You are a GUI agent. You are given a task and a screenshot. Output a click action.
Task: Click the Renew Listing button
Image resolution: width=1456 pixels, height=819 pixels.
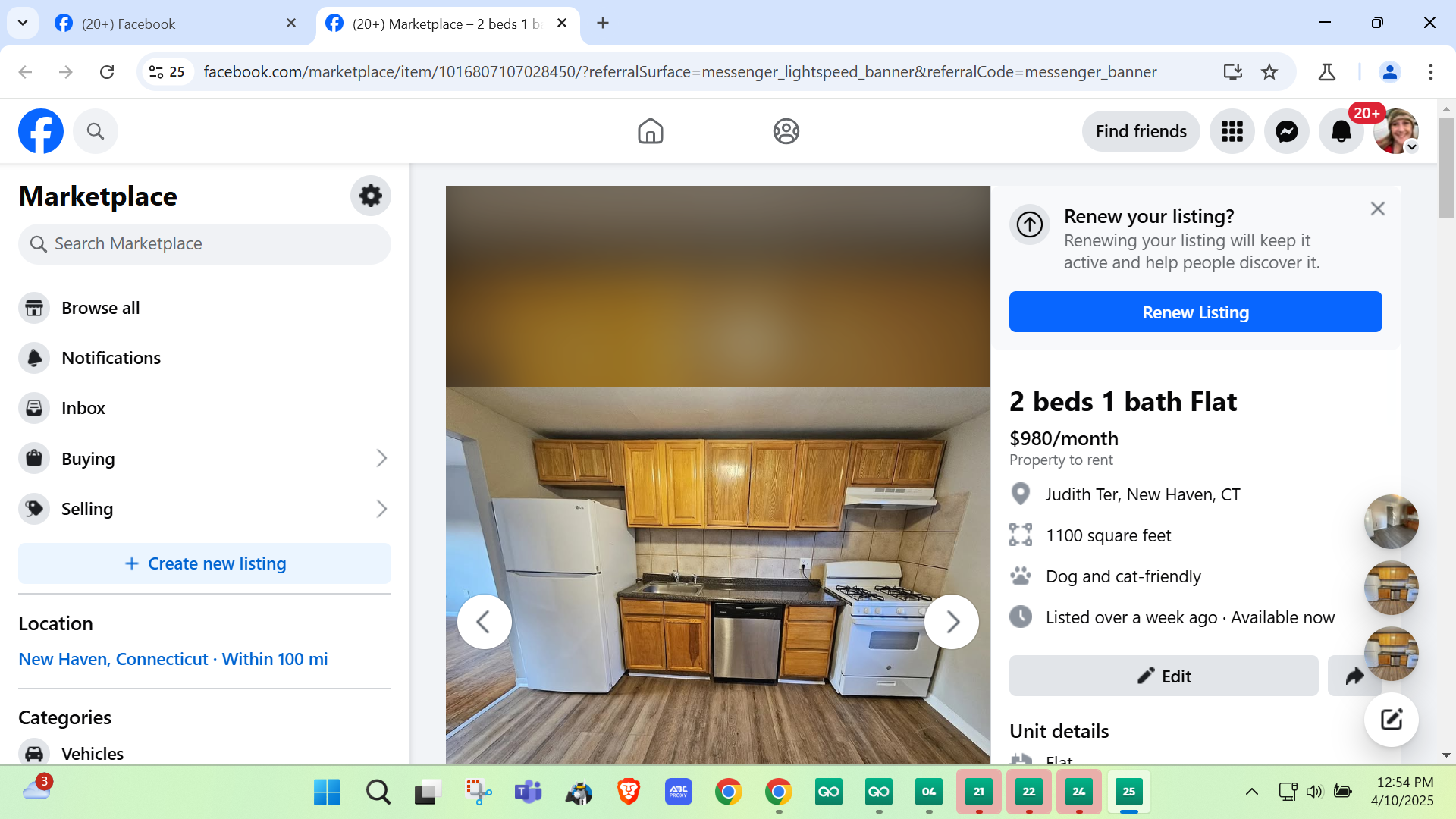(x=1195, y=312)
